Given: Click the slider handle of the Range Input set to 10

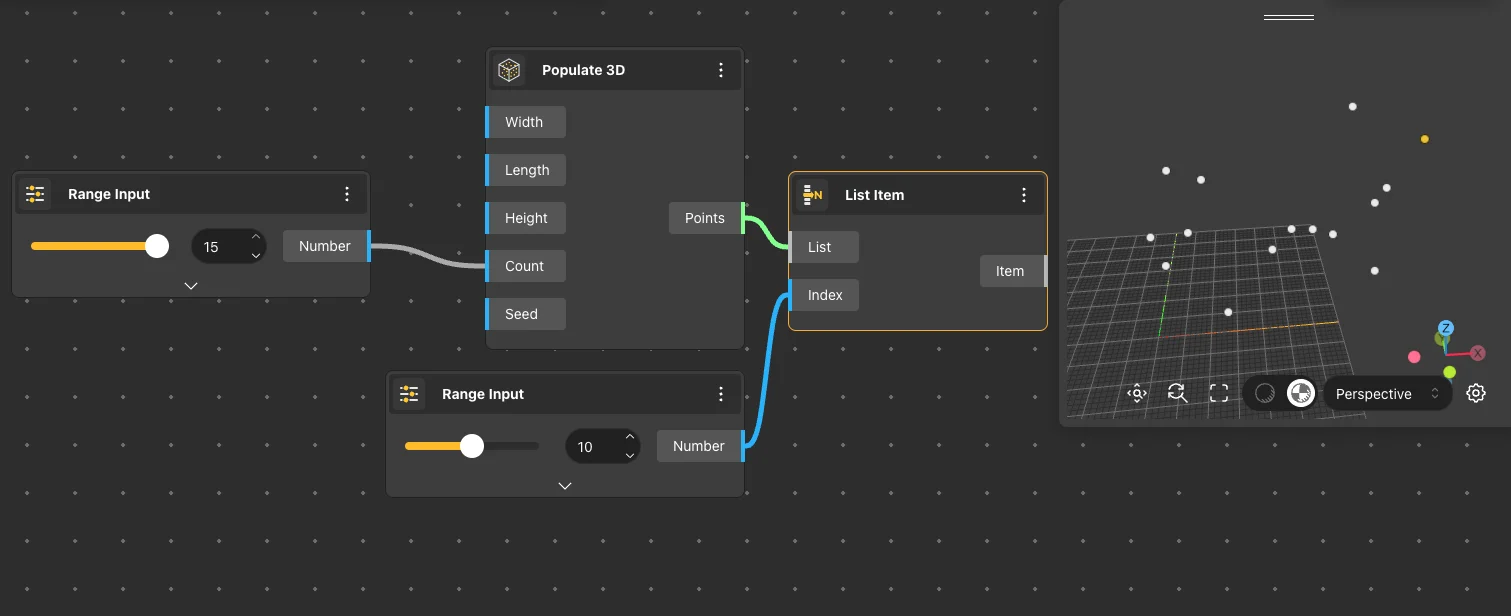Looking at the screenshot, I should pyautogui.click(x=472, y=446).
